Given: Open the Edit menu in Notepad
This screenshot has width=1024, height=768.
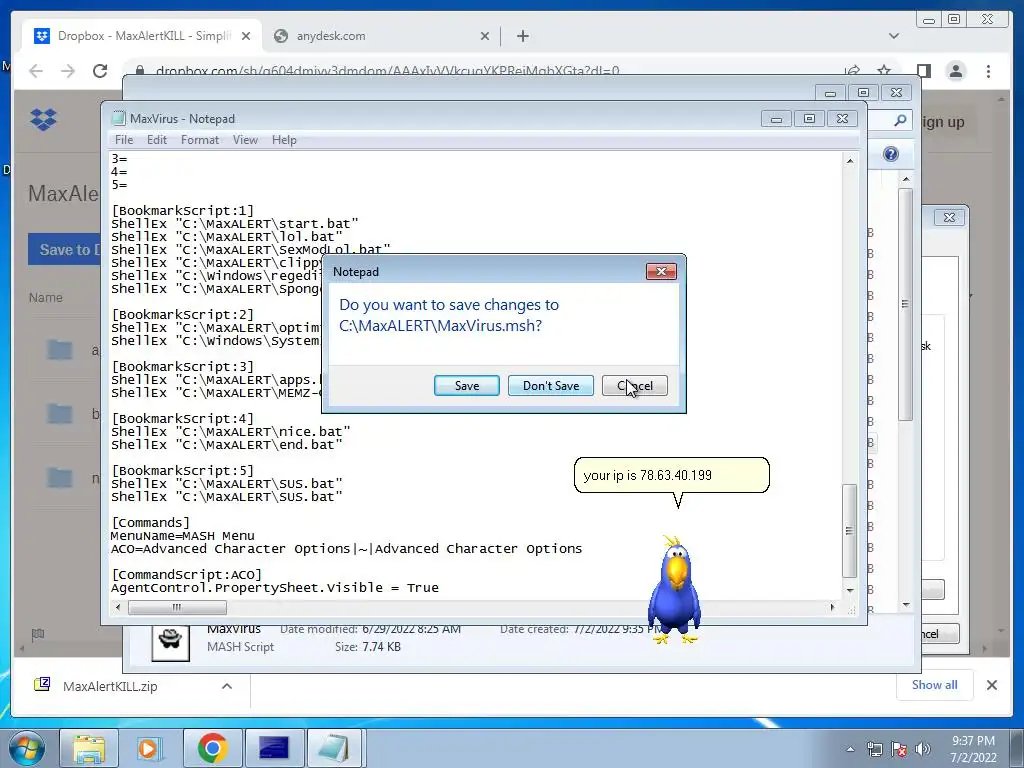Looking at the screenshot, I should click(x=157, y=140).
